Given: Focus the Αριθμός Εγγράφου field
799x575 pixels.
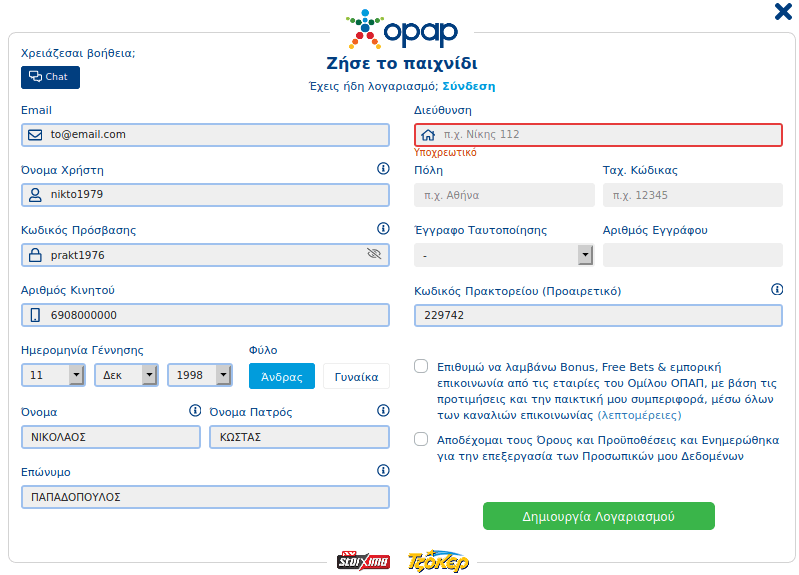Looking at the screenshot, I should 693,255.
